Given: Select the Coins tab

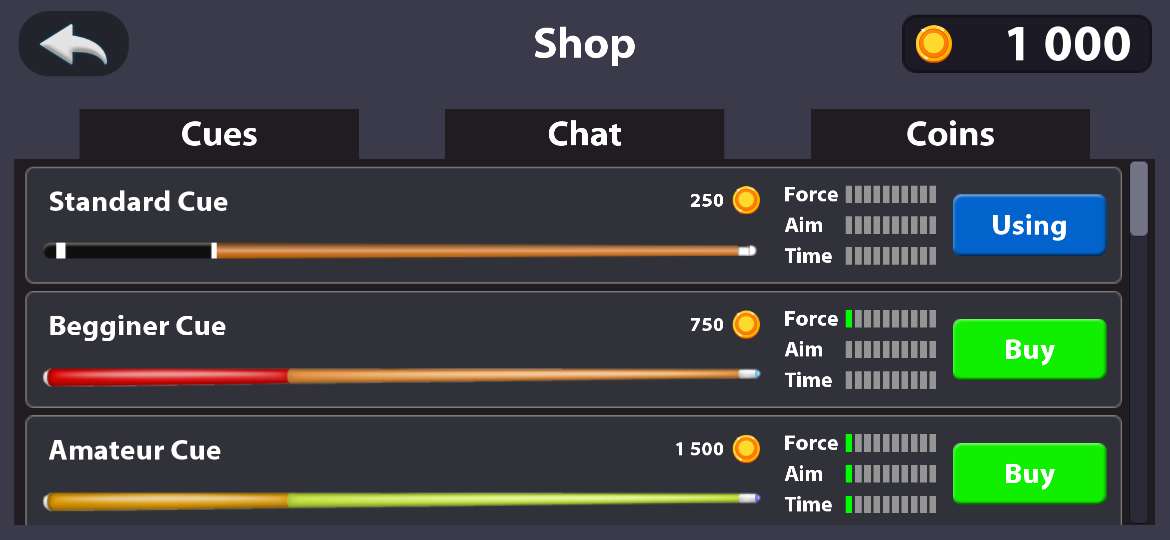Looking at the screenshot, I should click(950, 134).
